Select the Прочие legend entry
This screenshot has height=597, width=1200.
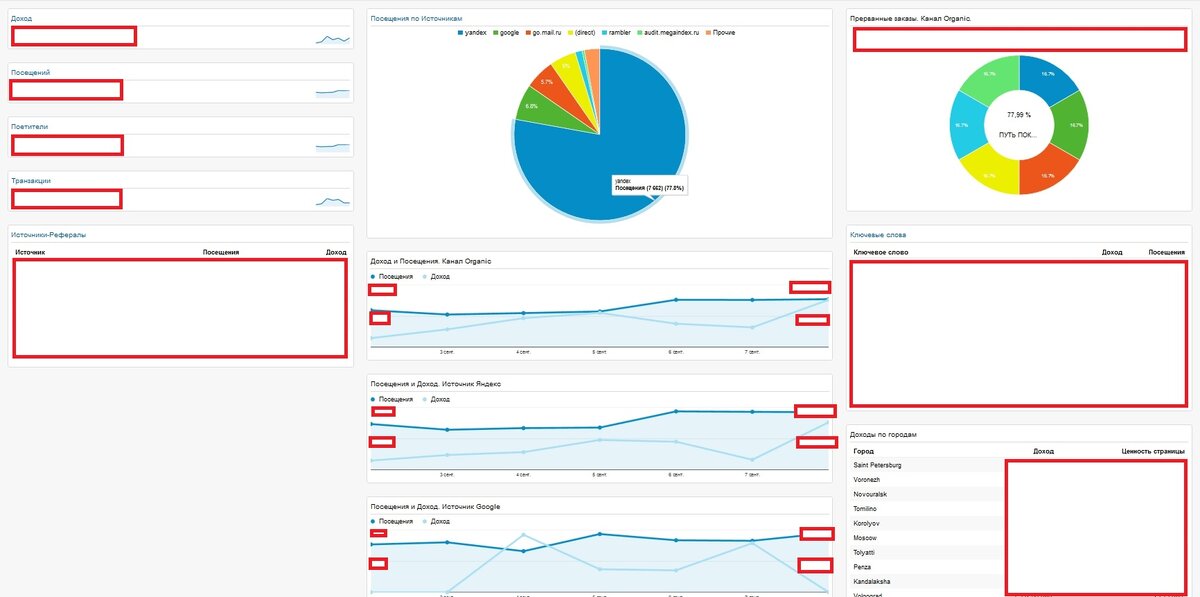coord(720,33)
